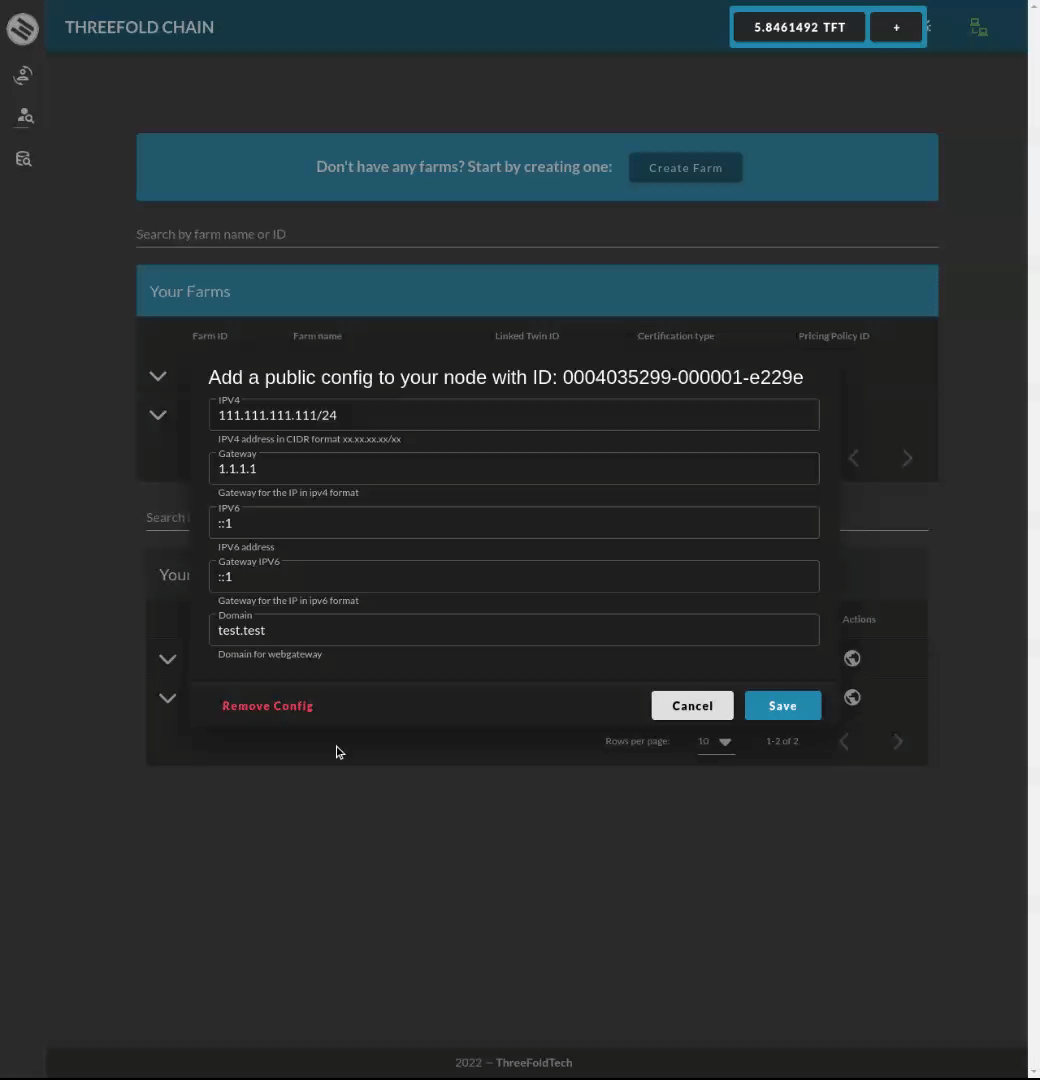Screen dimensions: 1040x1080
Task: Expand the first node row chevron
Action: pos(167,658)
